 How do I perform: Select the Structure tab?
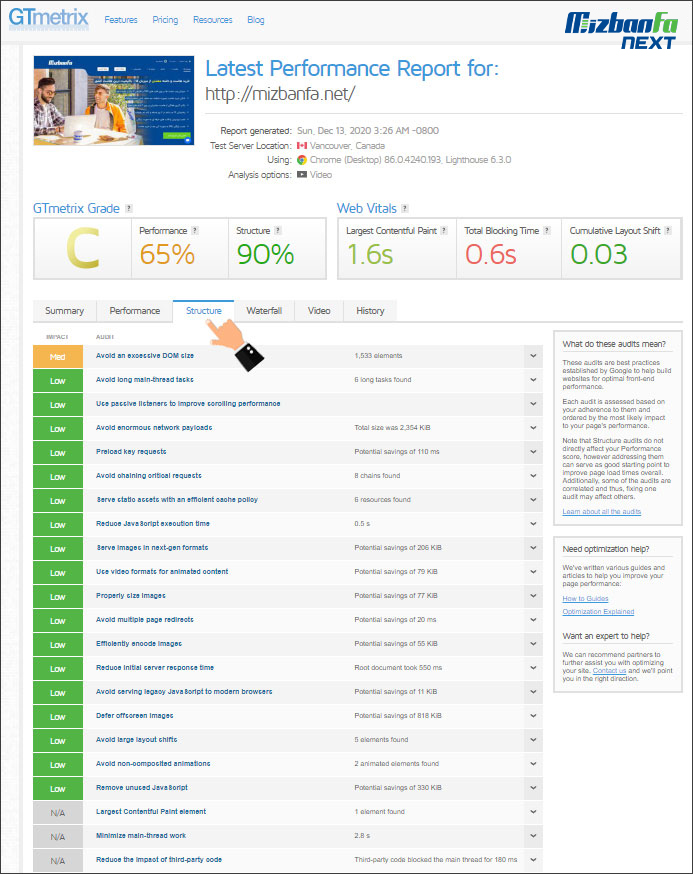click(203, 310)
